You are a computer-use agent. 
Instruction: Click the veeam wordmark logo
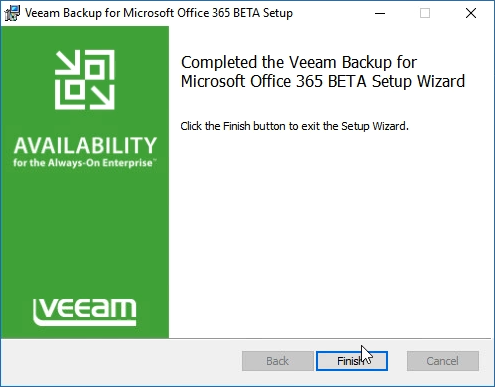point(85,312)
